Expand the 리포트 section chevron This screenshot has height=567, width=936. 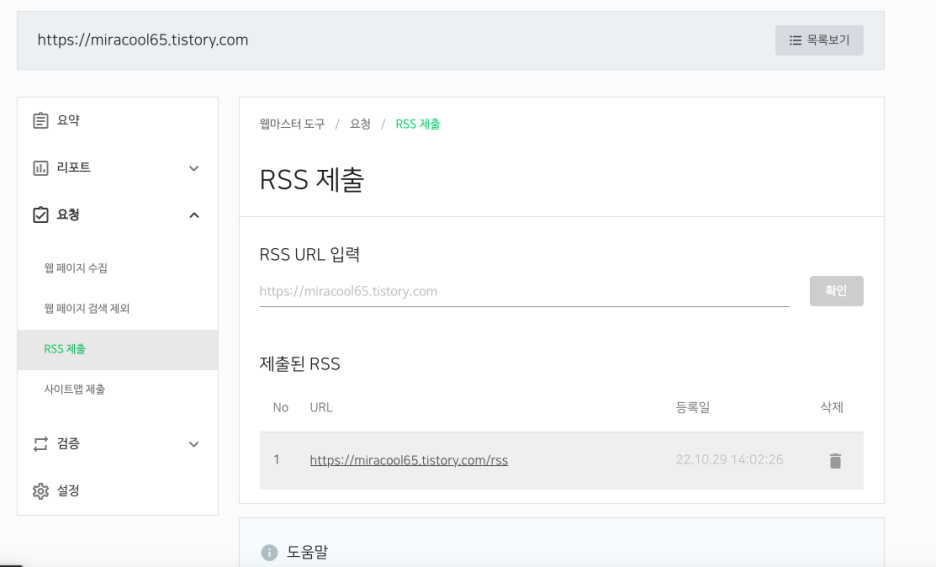[194, 168]
